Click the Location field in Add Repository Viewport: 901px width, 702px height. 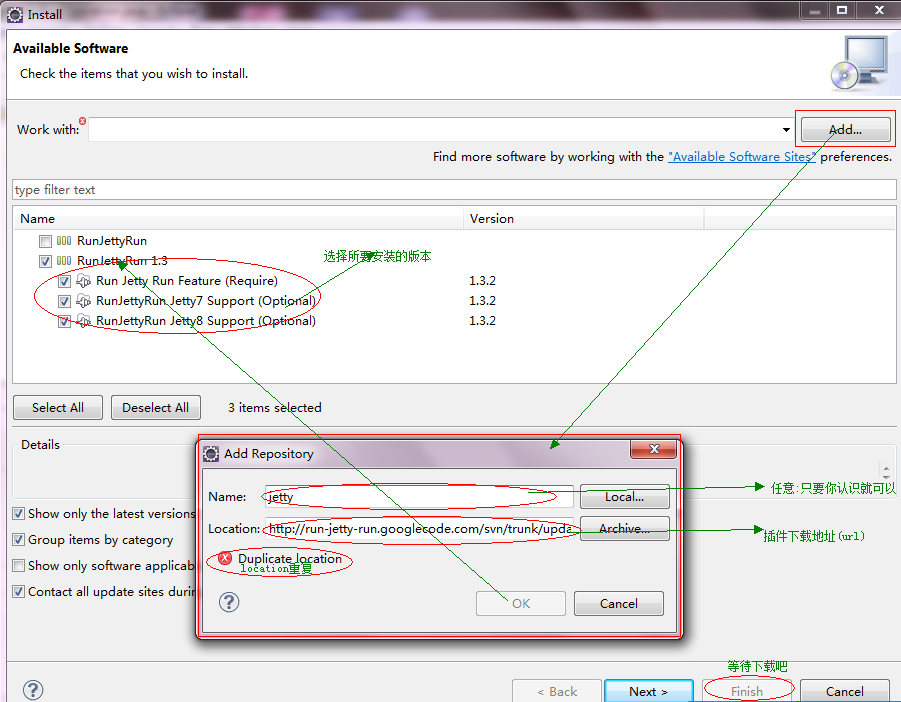[419, 529]
